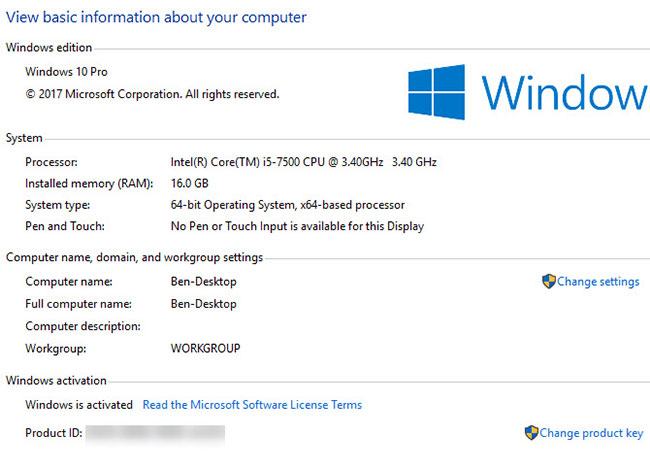650x469 pixels.
Task: Select the 'Windows 10 Pro' edition text
Action: tap(66, 72)
